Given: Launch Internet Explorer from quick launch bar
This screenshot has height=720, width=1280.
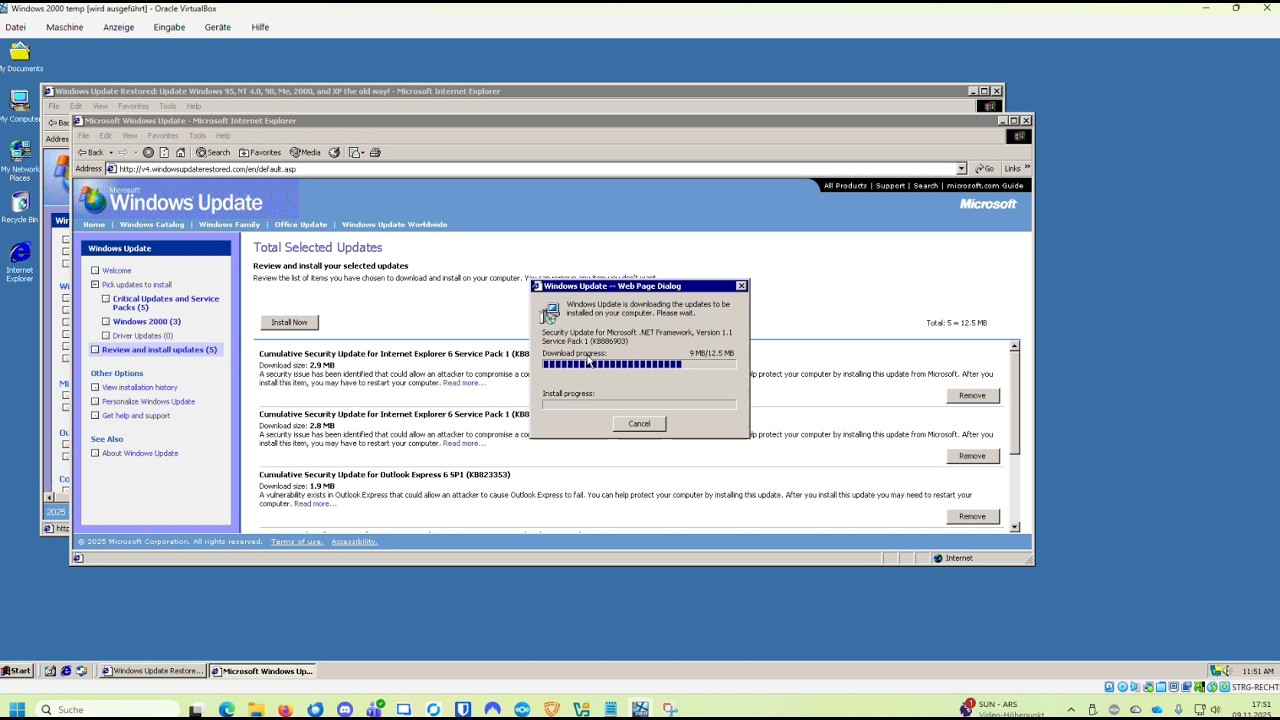Looking at the screenshot, I should coord(66,671).
